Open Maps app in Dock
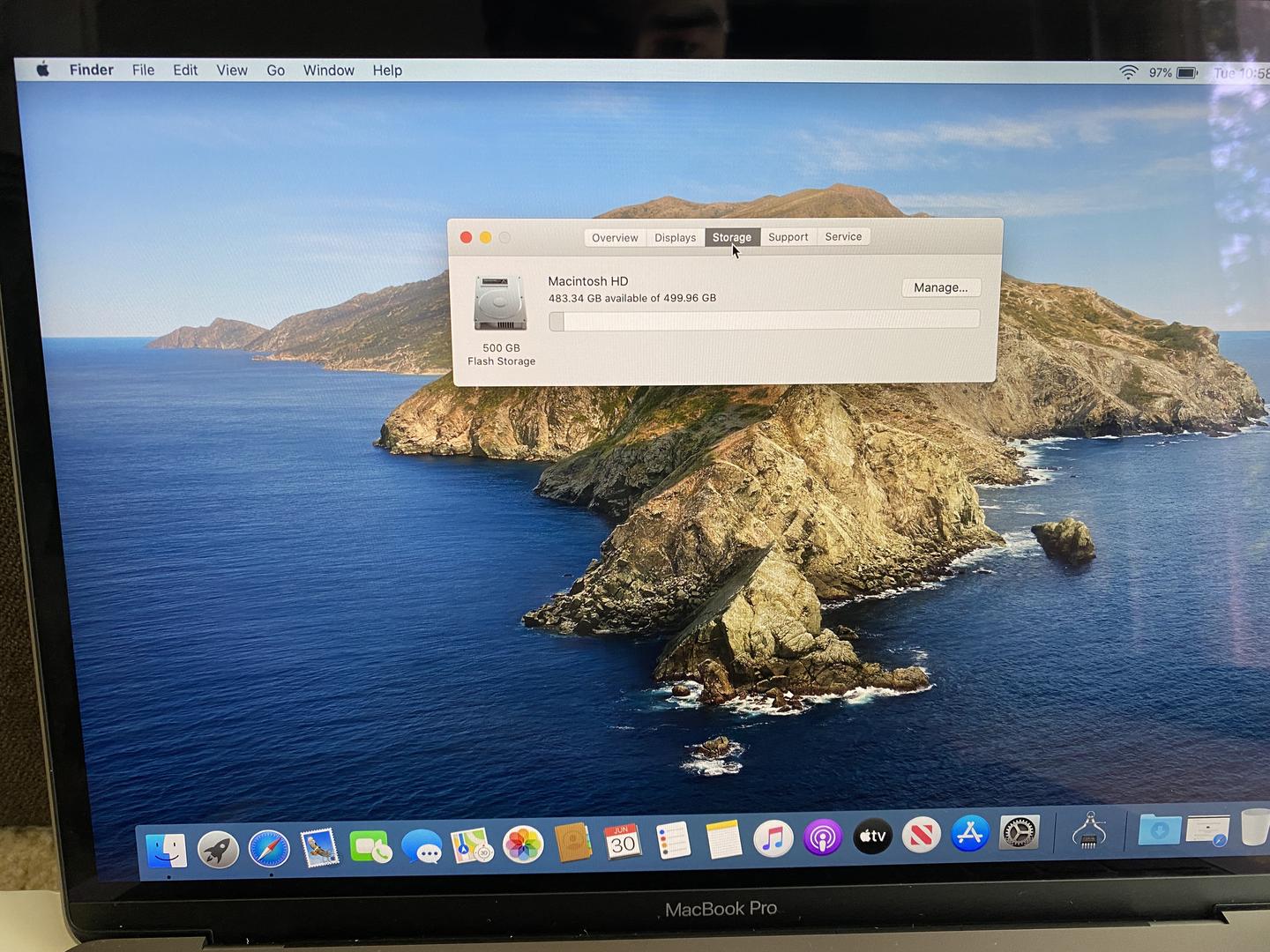Screen dimensions: 1270x952 point(472,845)
